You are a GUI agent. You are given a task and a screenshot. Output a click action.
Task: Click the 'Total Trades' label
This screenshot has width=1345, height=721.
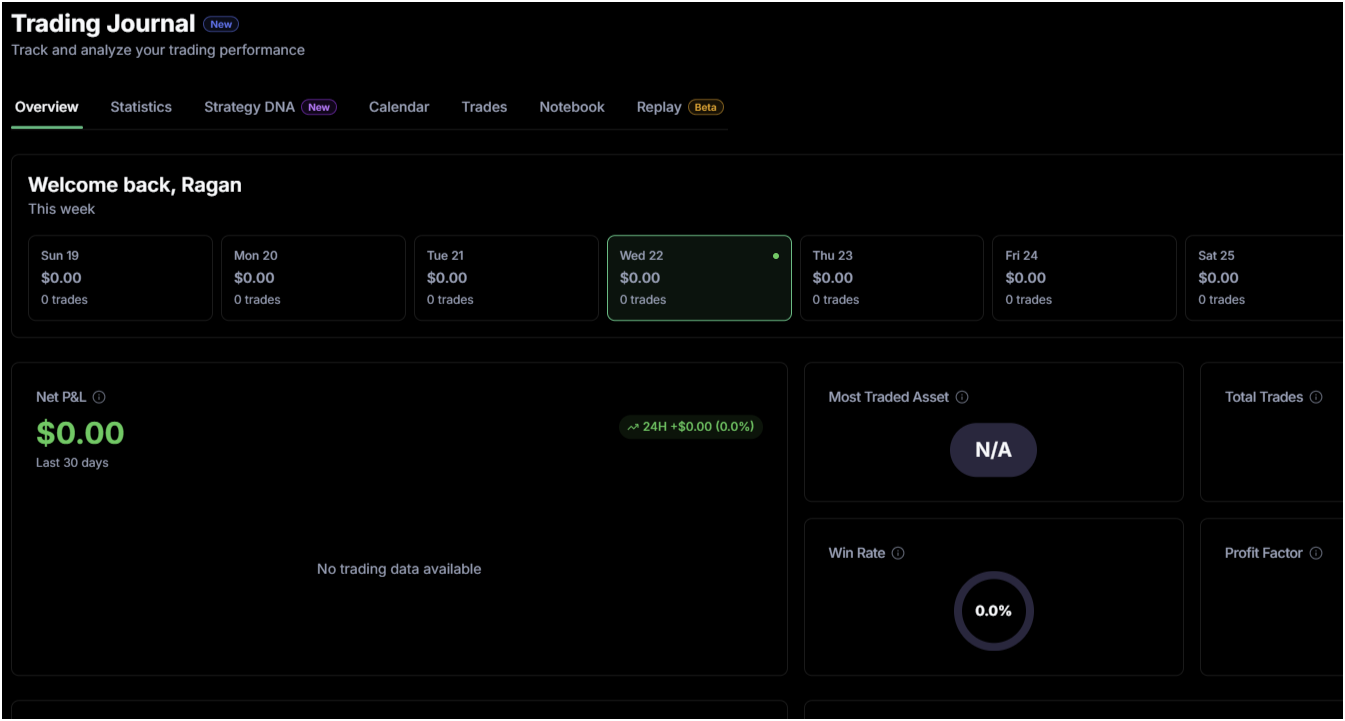(1264, 397)
